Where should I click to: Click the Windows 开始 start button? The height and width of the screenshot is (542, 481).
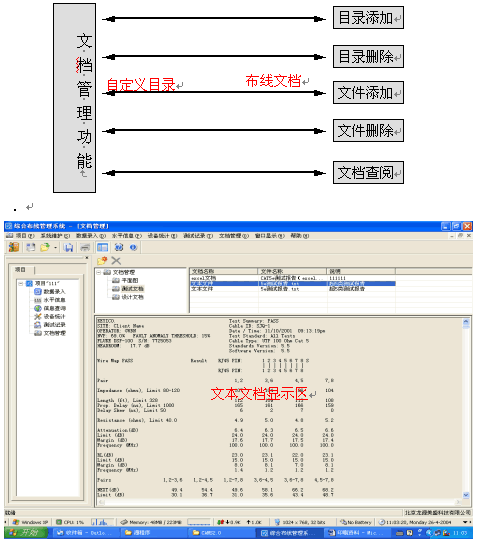[25, 533]
